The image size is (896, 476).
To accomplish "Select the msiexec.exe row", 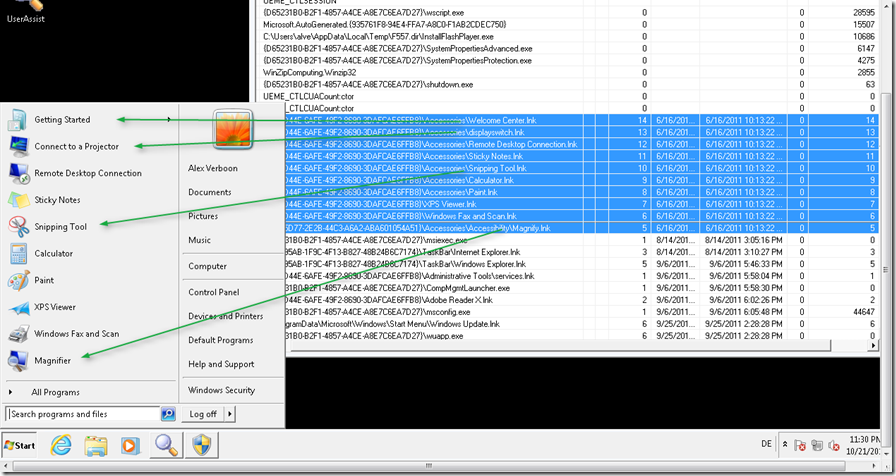I will pos(581,241).
